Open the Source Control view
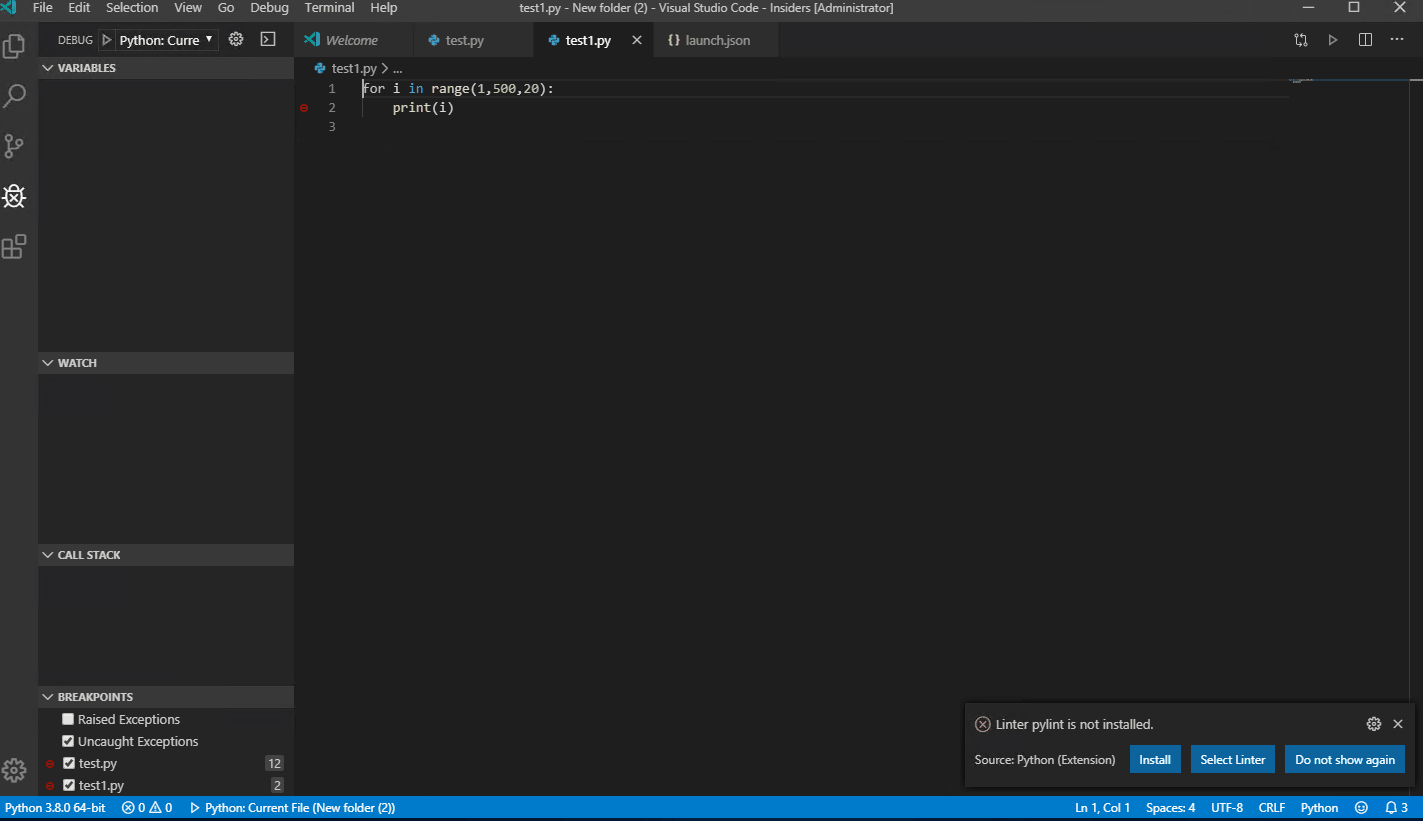The image size is (1423, 821). pos(14,146)
